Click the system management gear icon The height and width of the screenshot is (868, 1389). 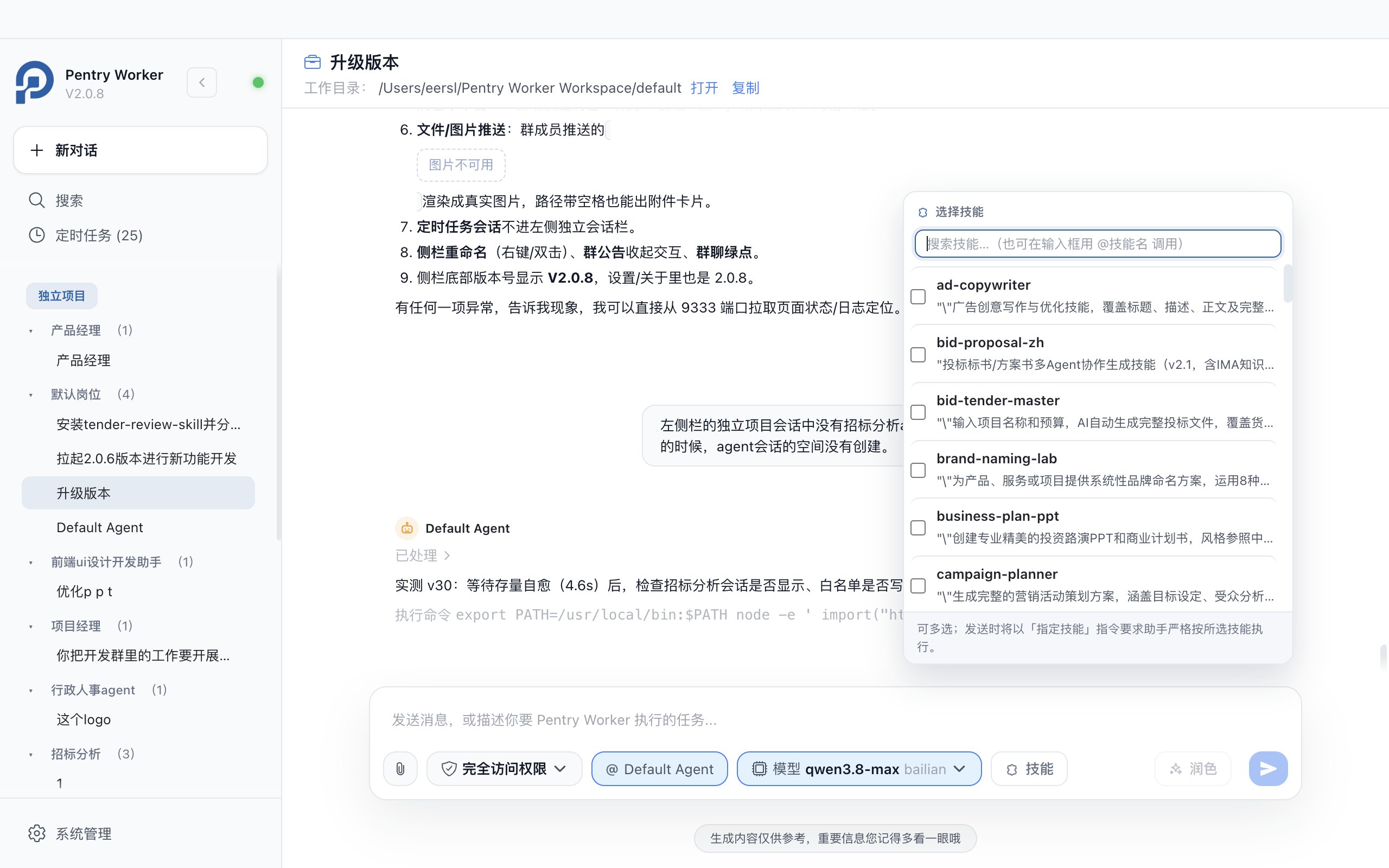tap(37, 833)
